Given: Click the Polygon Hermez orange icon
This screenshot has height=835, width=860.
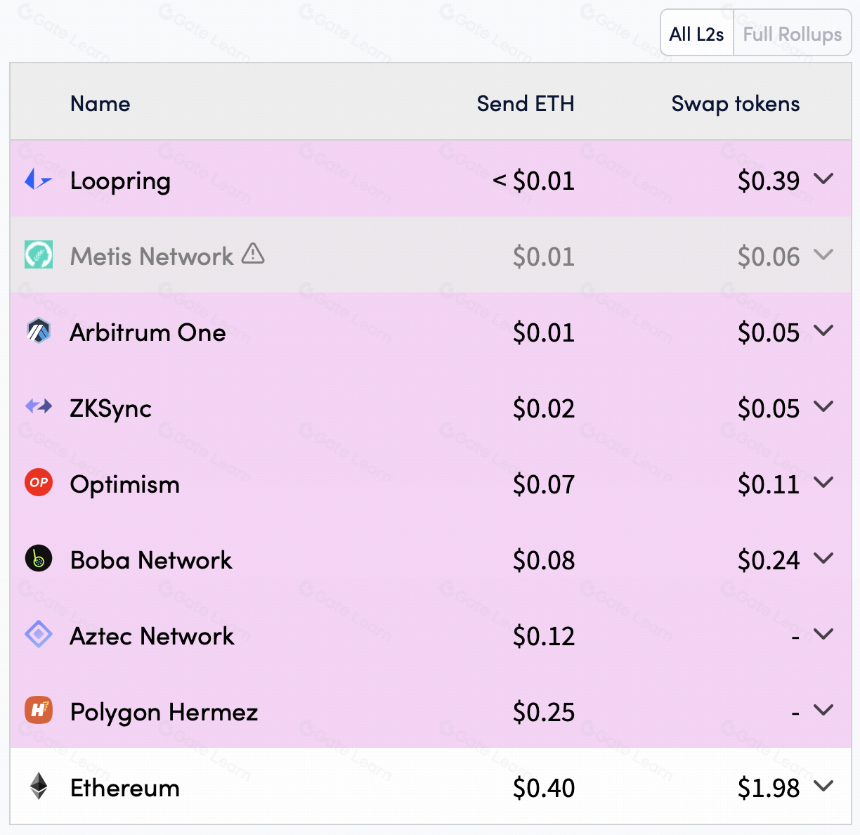Looking at the screenshot, I should click(x=38, y=710).
